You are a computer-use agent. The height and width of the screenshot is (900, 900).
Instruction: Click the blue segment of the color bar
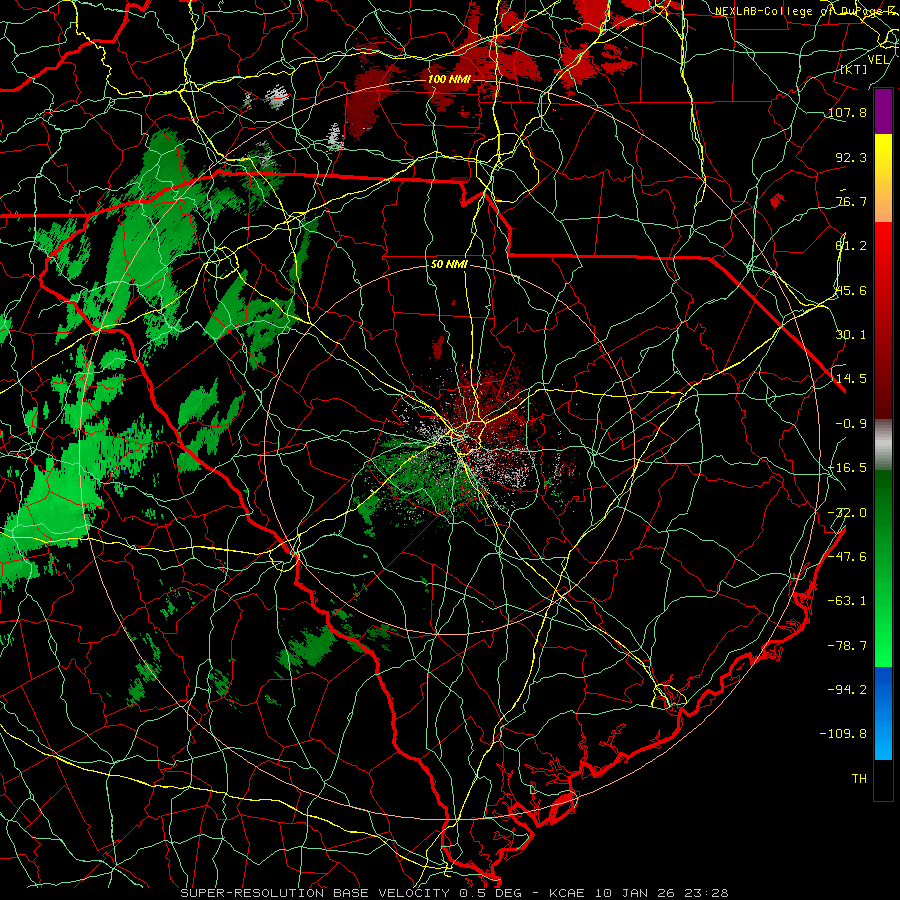click(883, 713)
